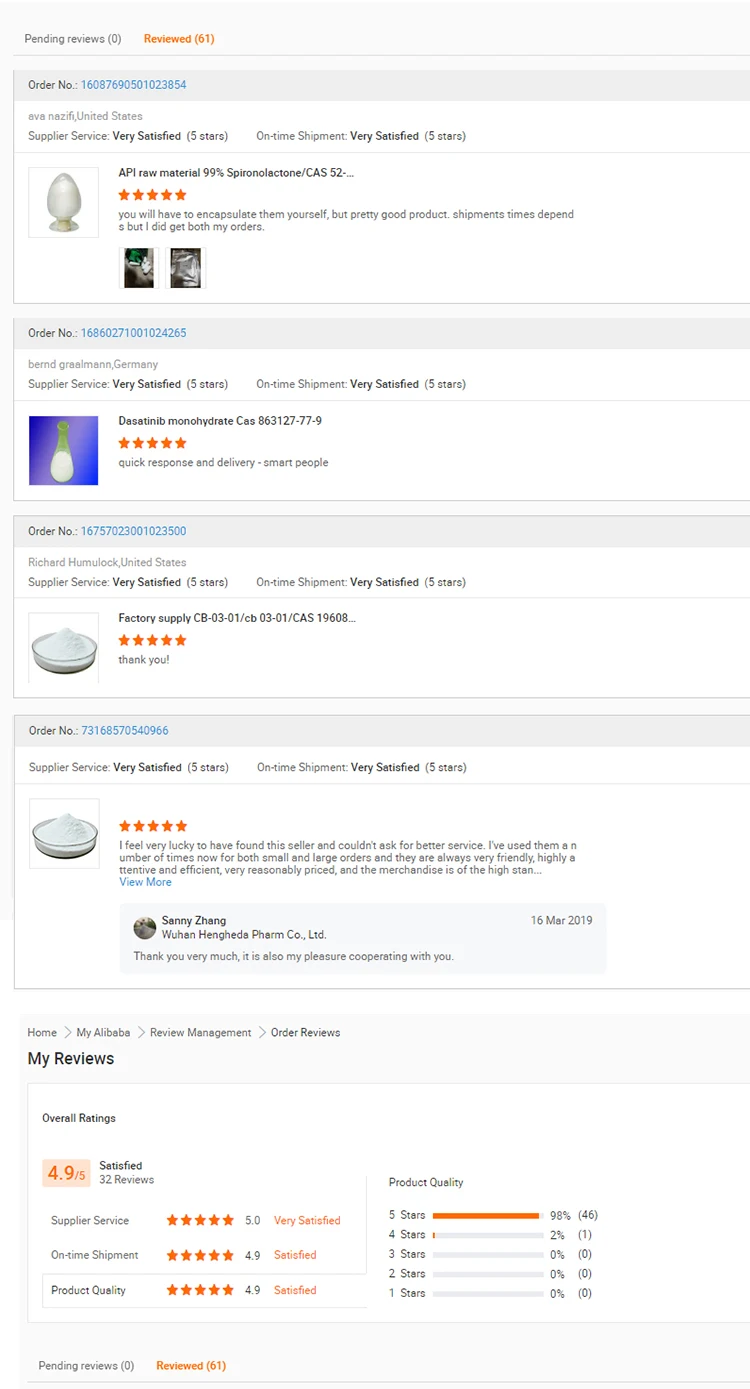The height and width of the screenshot is (1389, 750).
Task: Open Review Management breadcrumb
Action: click(x=200, y=1032)
